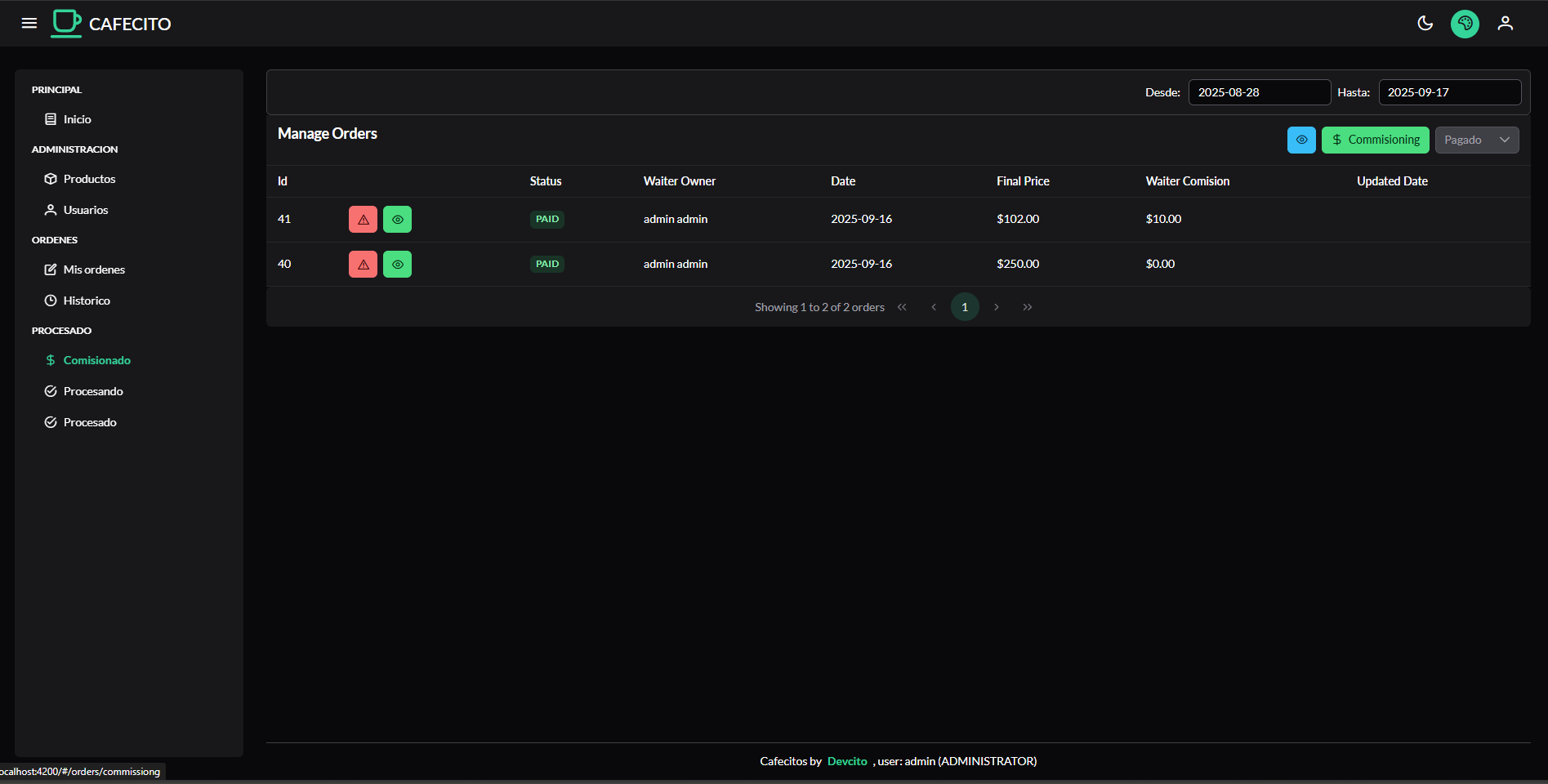Go to Productos in sidebar
Screen dimensions: 1548x784
tap(89, 179)
